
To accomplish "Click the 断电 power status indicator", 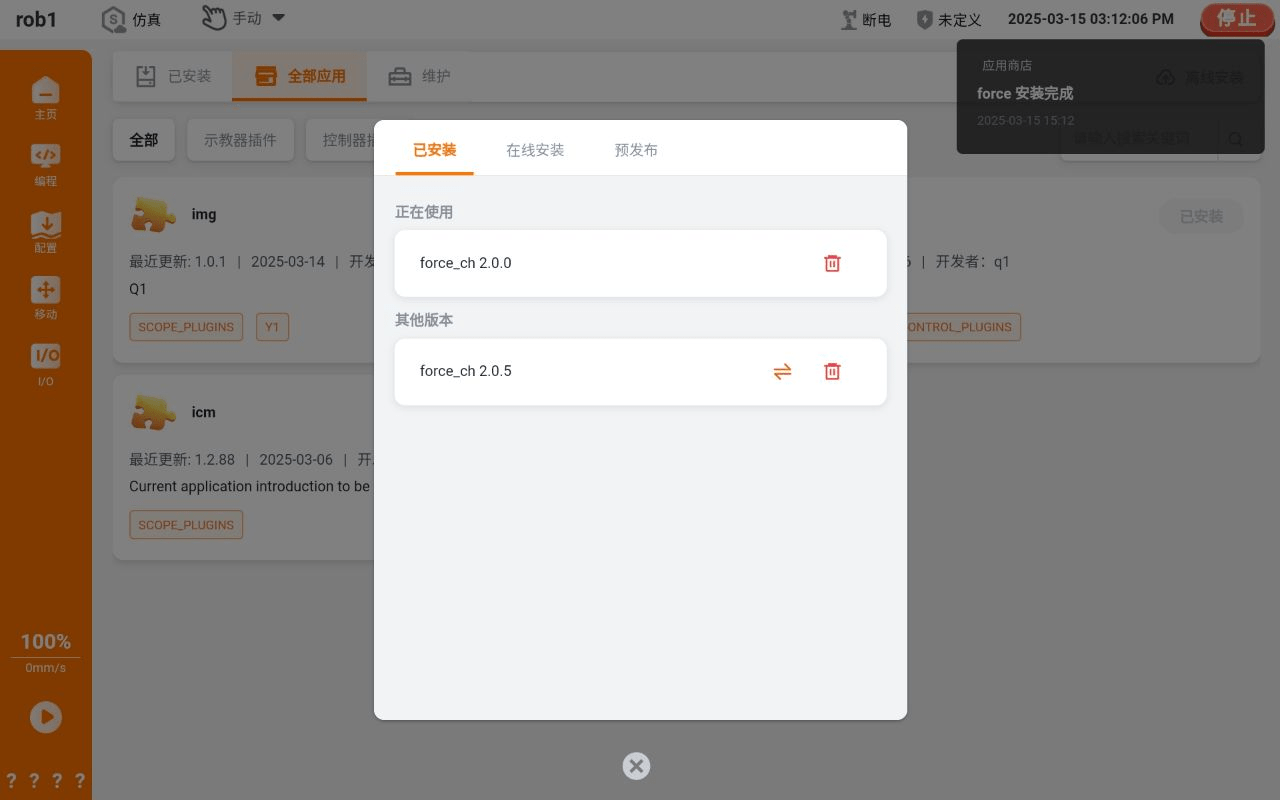I will tap(866, 19).
